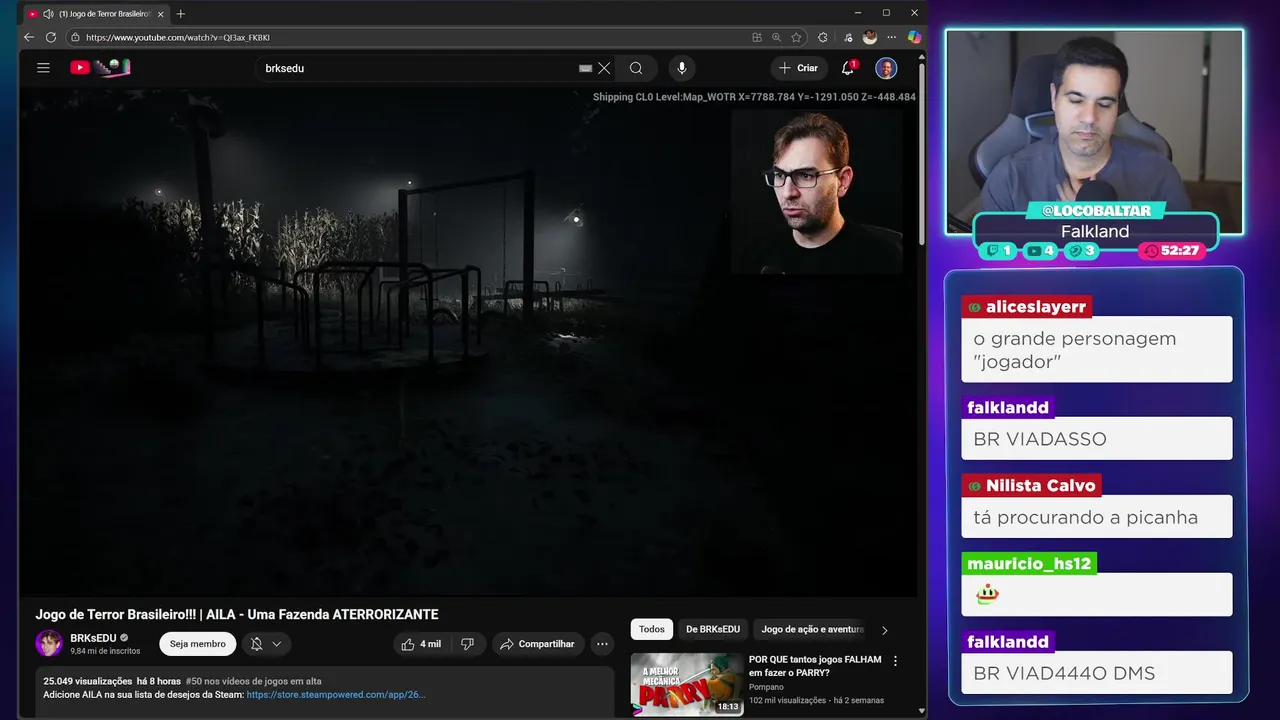Open YouTube notifications bell
The height and width of the screenshot is (720, 1280).
click(x=848, y=68)
